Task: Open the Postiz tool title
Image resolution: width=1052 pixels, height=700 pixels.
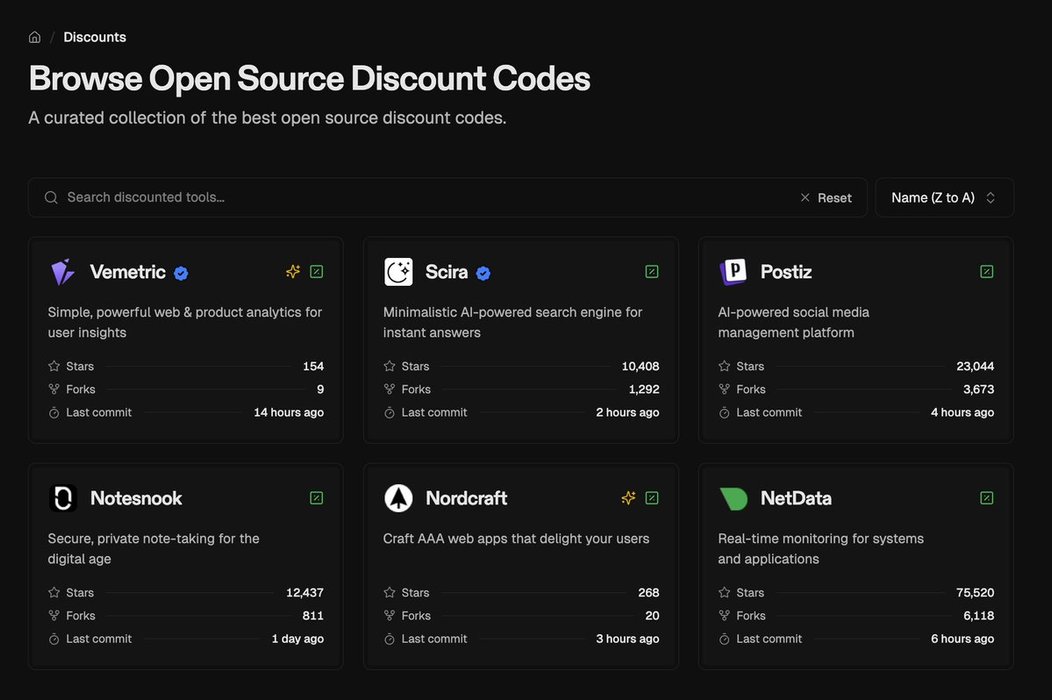Action: [786, 272]
